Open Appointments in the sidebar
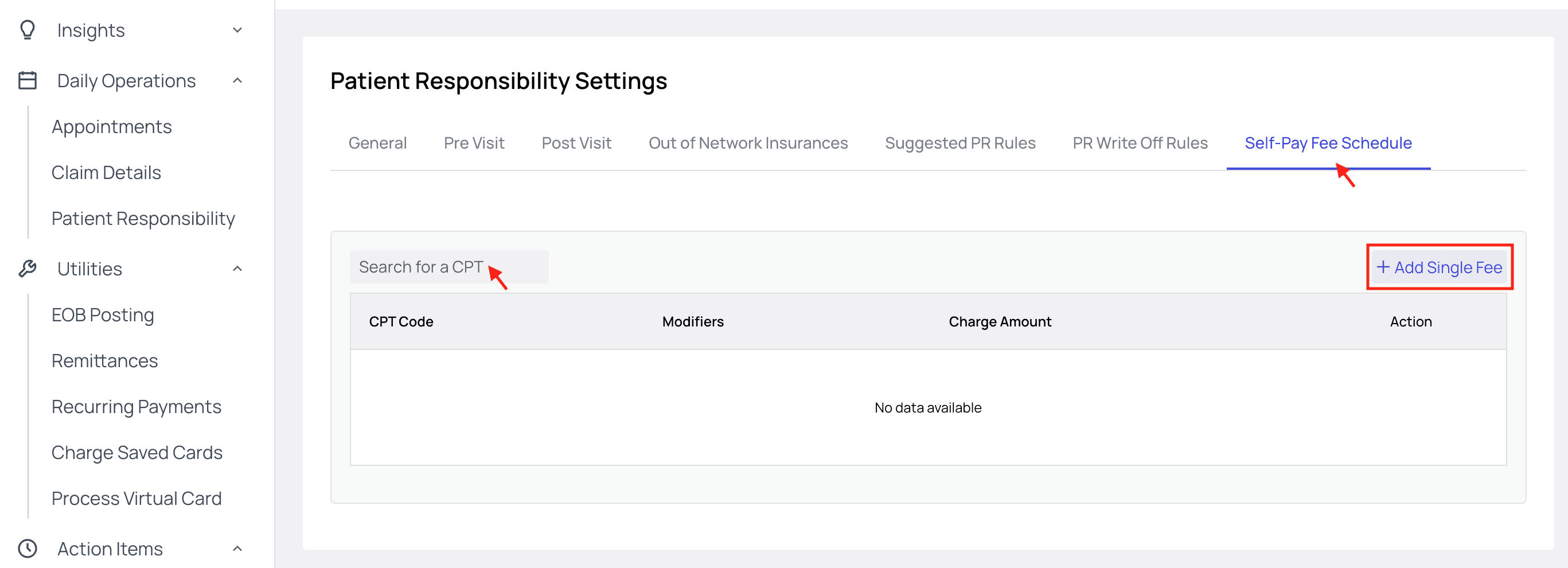Viewport: 1568px width, 568px height. 111,127
